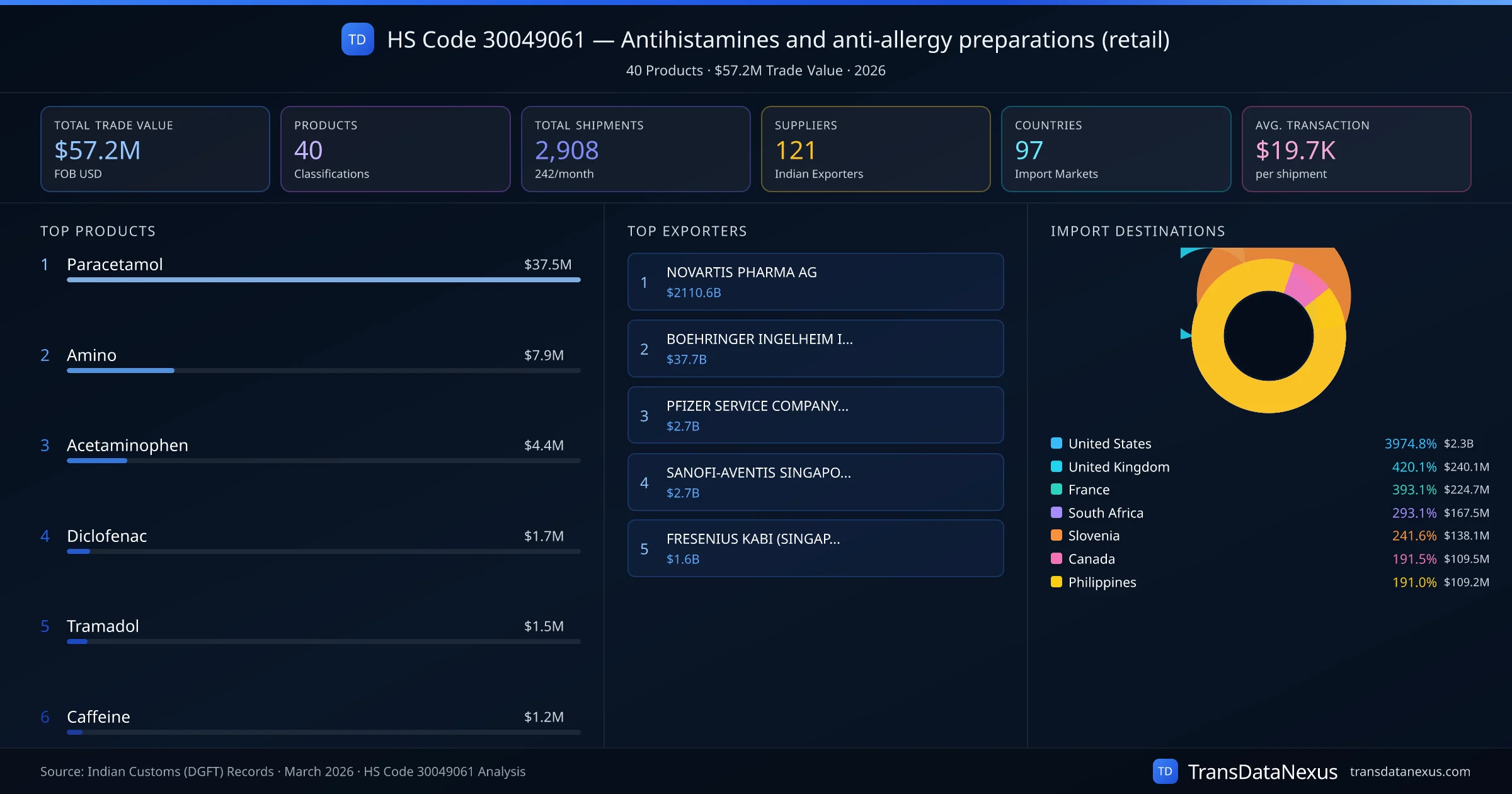The image size is (1512, 794).
Task: Select the United States legend color square
Action: [x=1056, y=443]
